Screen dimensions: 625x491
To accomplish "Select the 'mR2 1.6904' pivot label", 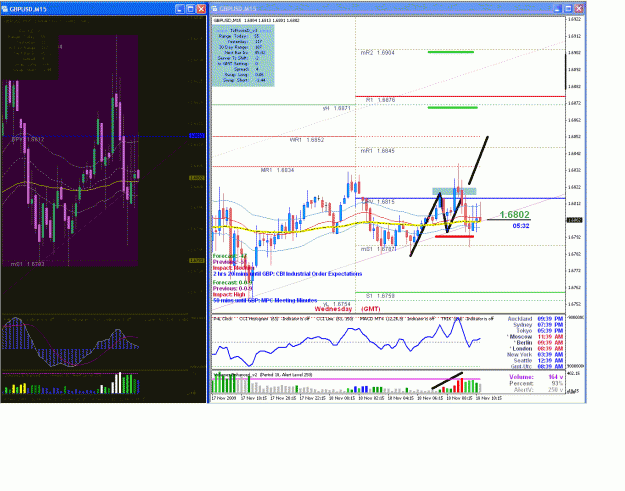I will pyautogui.click(x=377, y=53).
